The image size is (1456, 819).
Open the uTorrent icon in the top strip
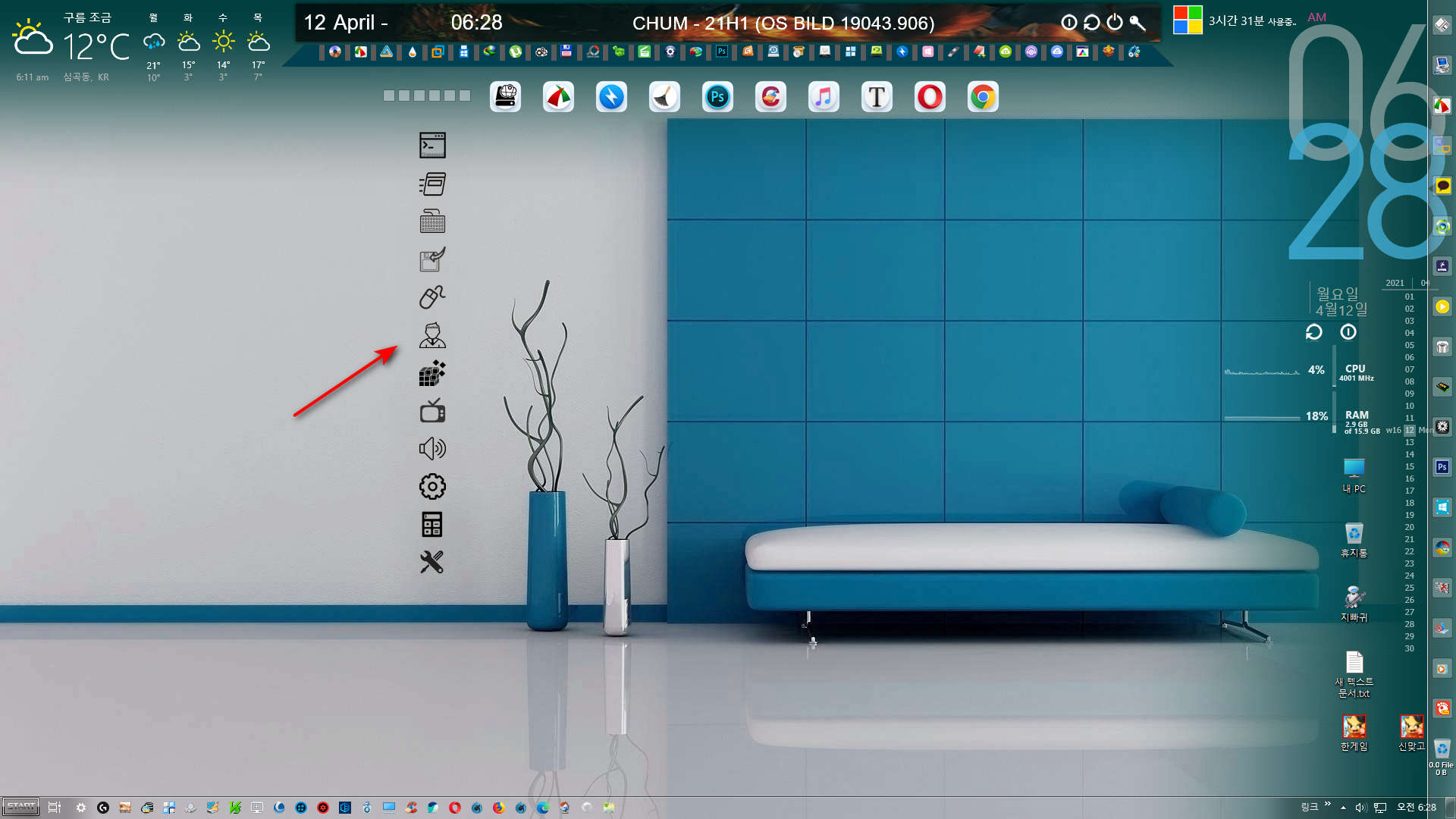click(x=516, y=52)
